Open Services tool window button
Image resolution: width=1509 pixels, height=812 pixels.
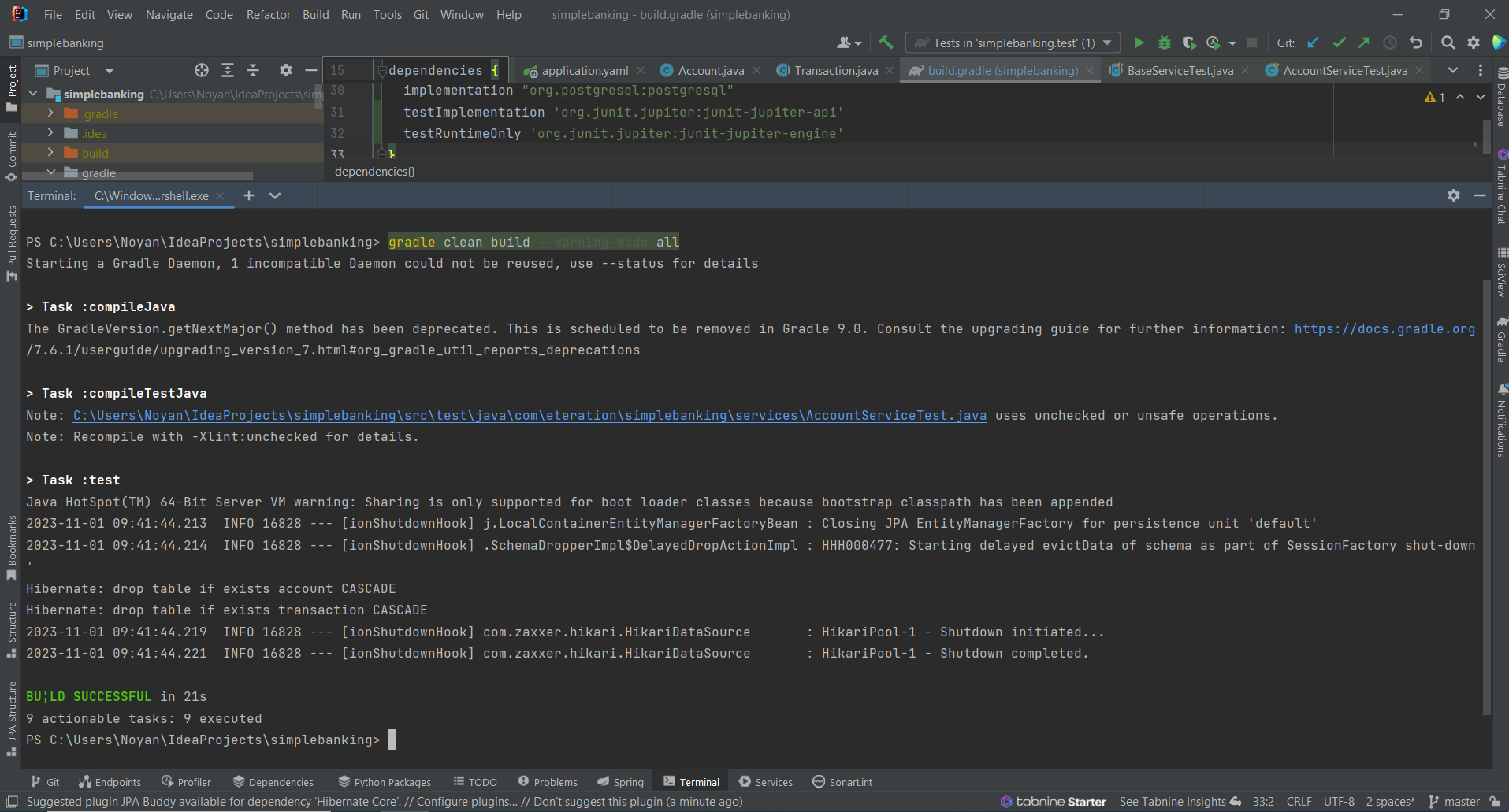click(766, 782)
